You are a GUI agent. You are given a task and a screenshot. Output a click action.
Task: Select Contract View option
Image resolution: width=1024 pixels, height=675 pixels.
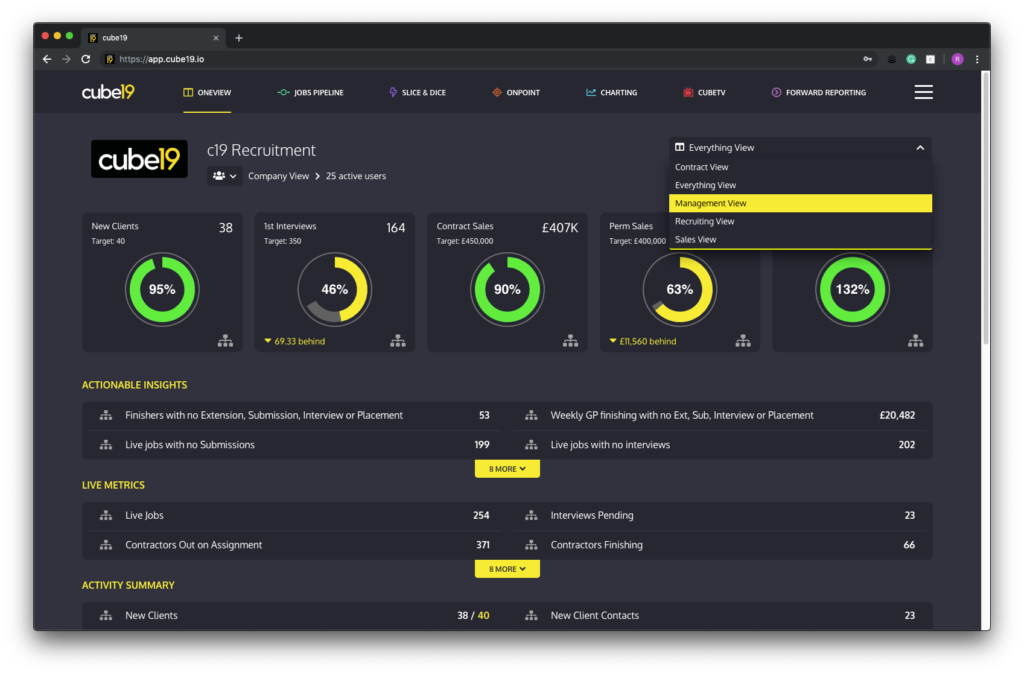[800, 167]
